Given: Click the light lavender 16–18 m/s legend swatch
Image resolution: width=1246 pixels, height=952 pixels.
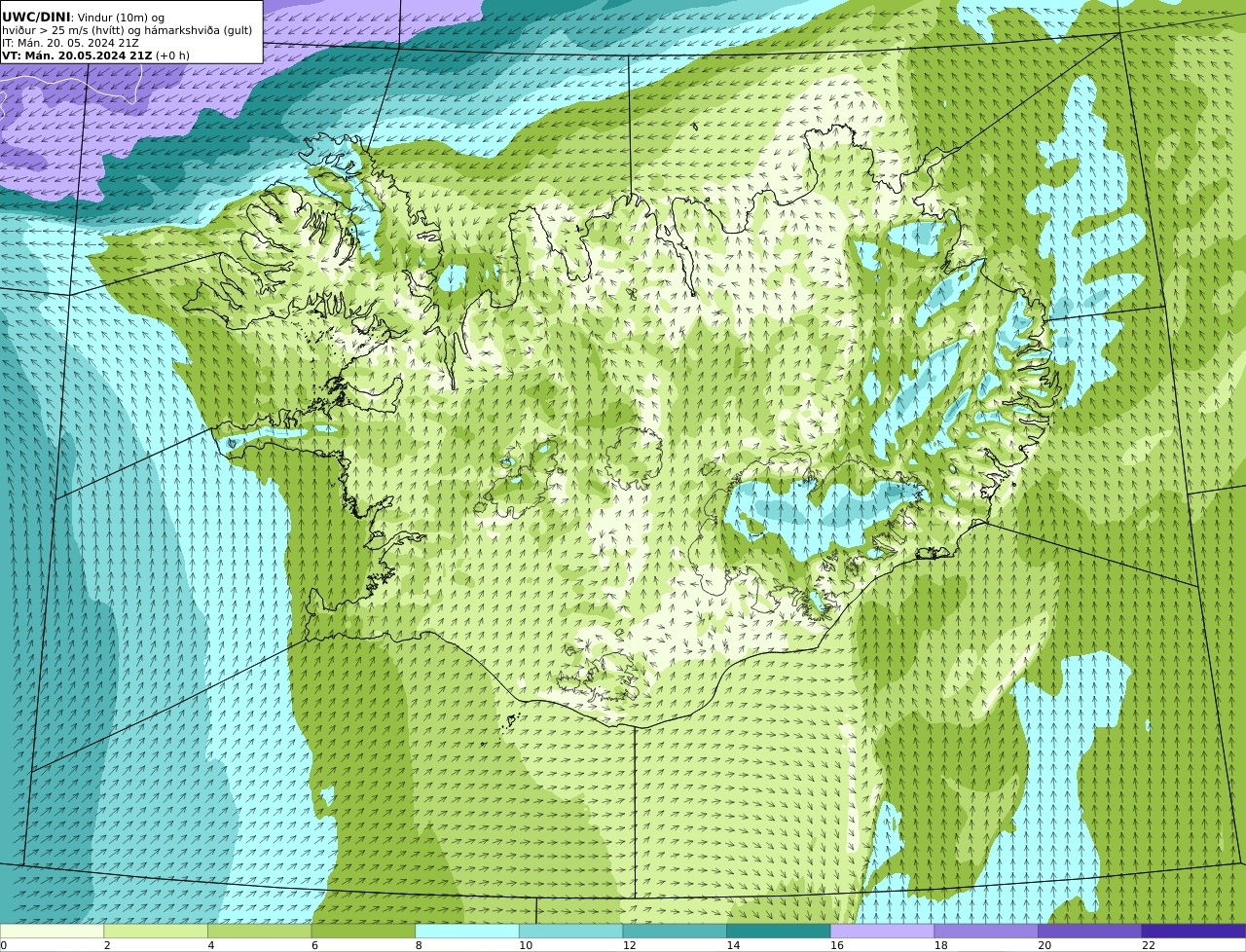Looking at the screenshot, I should click(882, 932).
